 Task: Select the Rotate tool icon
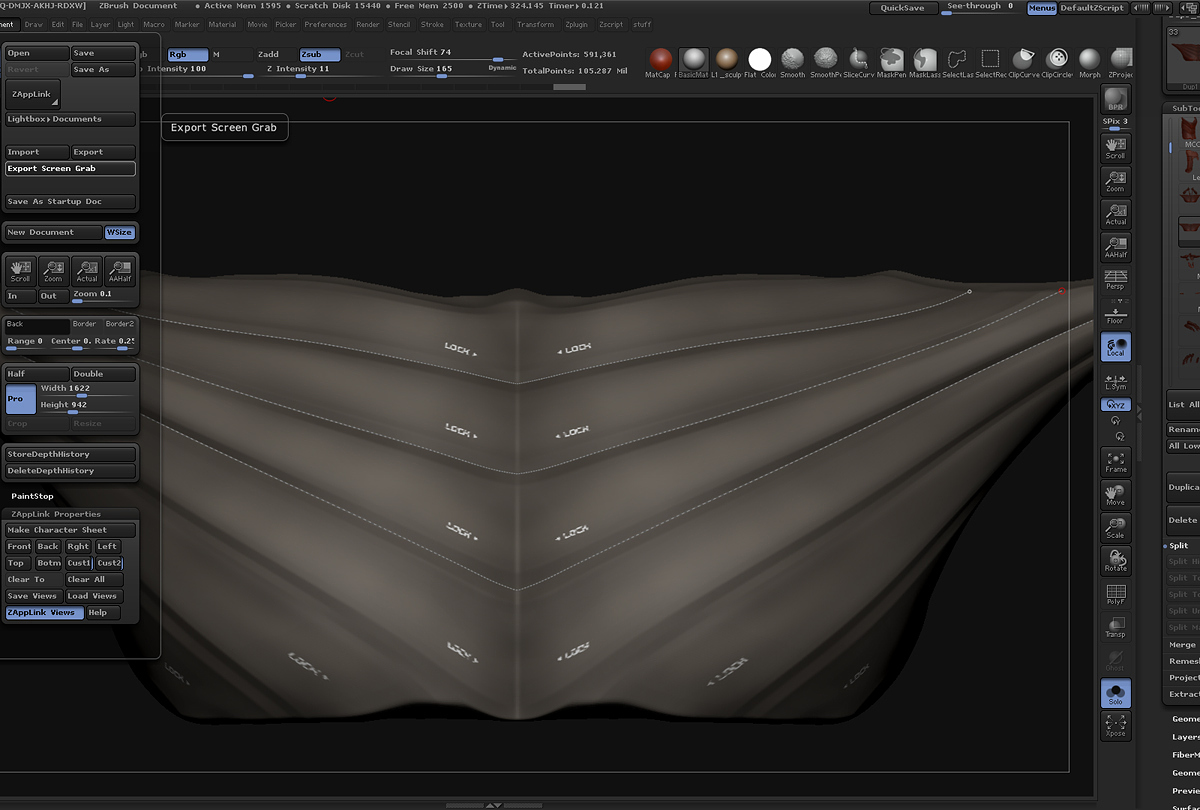[1115, 560]
